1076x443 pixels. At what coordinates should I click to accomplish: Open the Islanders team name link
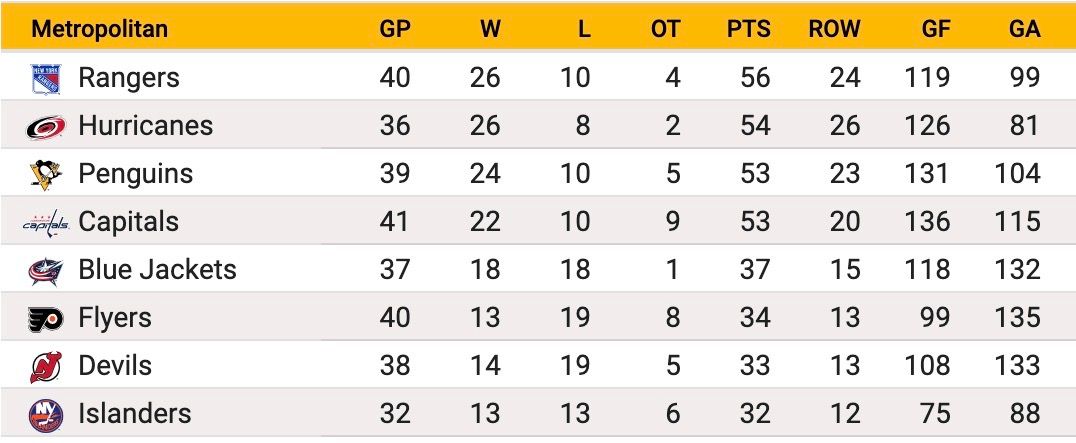pyautogui.click(x=134, y=414)
